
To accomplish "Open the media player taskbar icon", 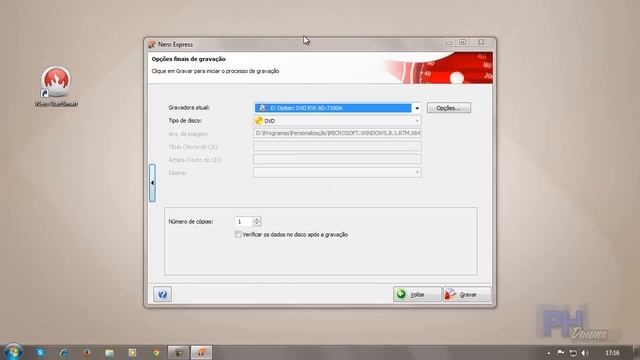I will click(132, 352).
